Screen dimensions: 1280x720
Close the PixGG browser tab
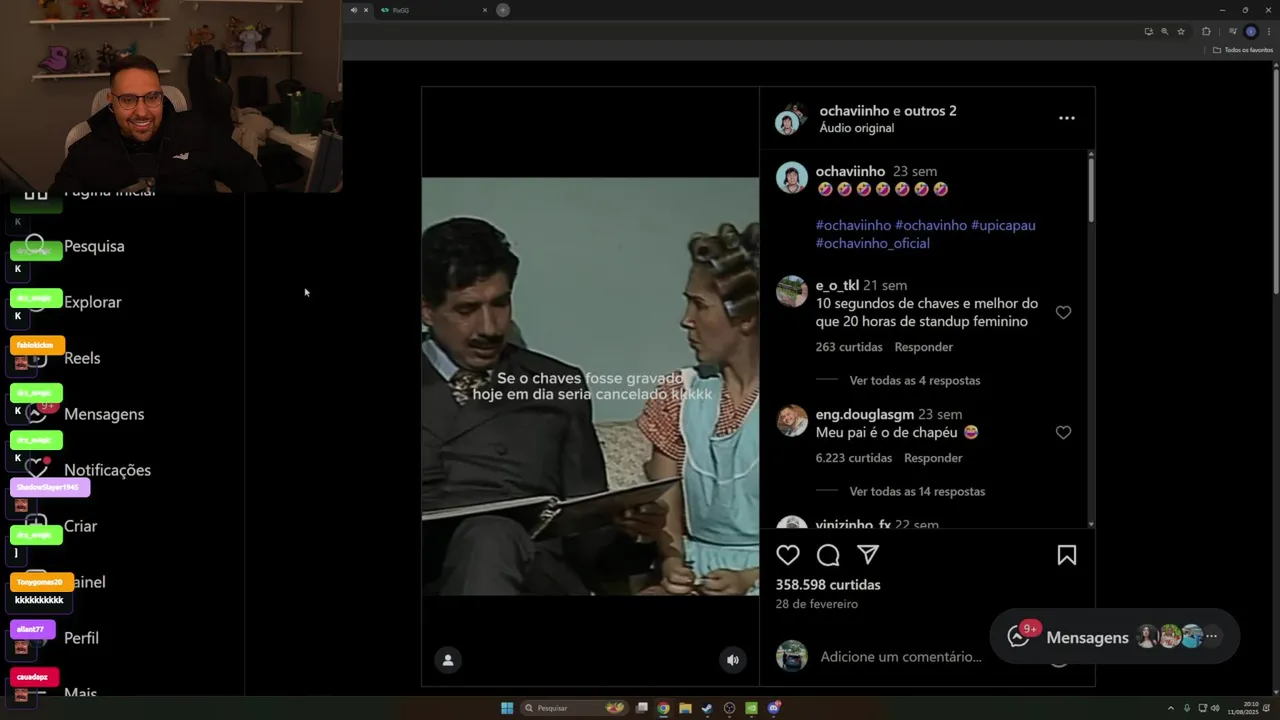[x=485, y=10]
